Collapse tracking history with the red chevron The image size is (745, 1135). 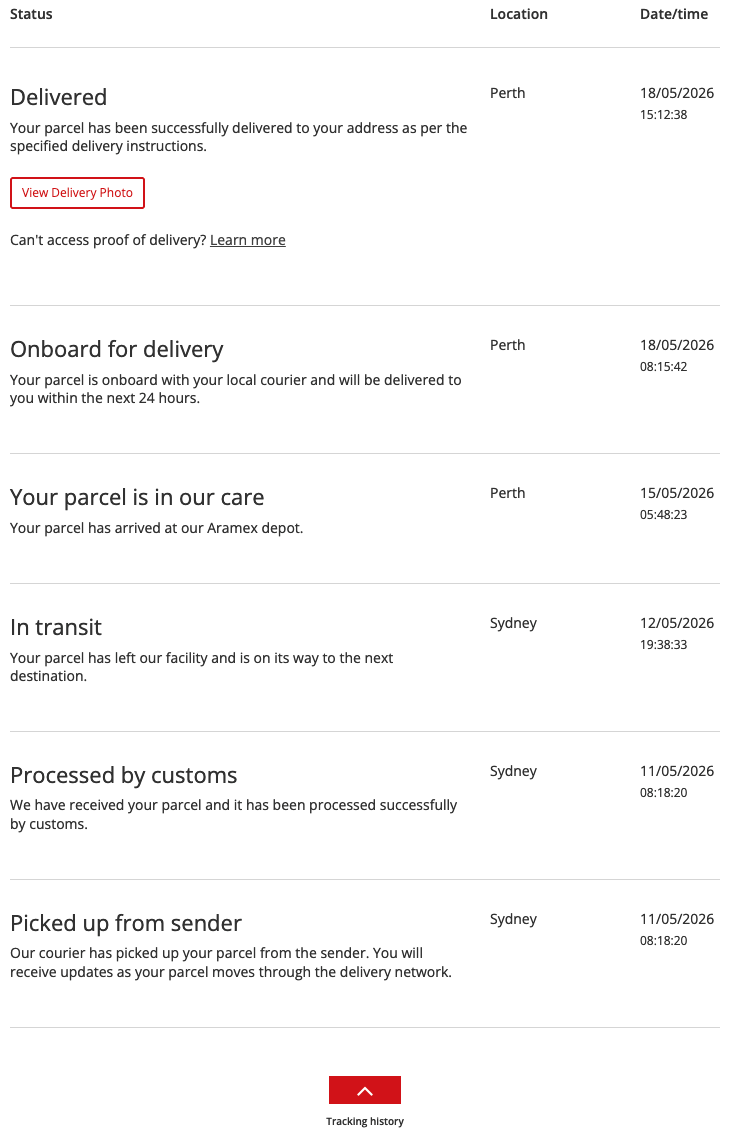click(365, 1090)
